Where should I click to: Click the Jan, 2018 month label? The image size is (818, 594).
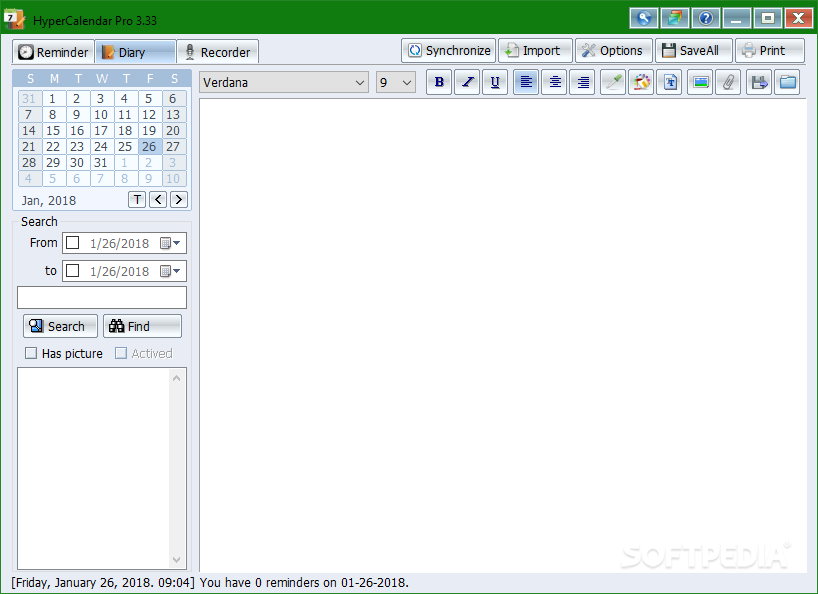tap(49, 201)
